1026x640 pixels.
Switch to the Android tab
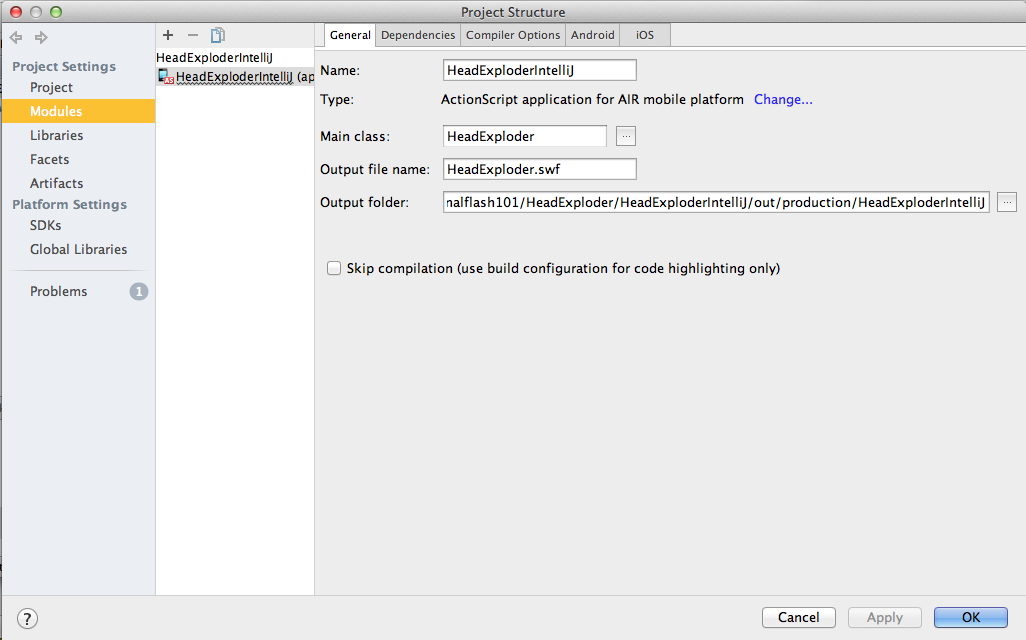coord(593,35)
